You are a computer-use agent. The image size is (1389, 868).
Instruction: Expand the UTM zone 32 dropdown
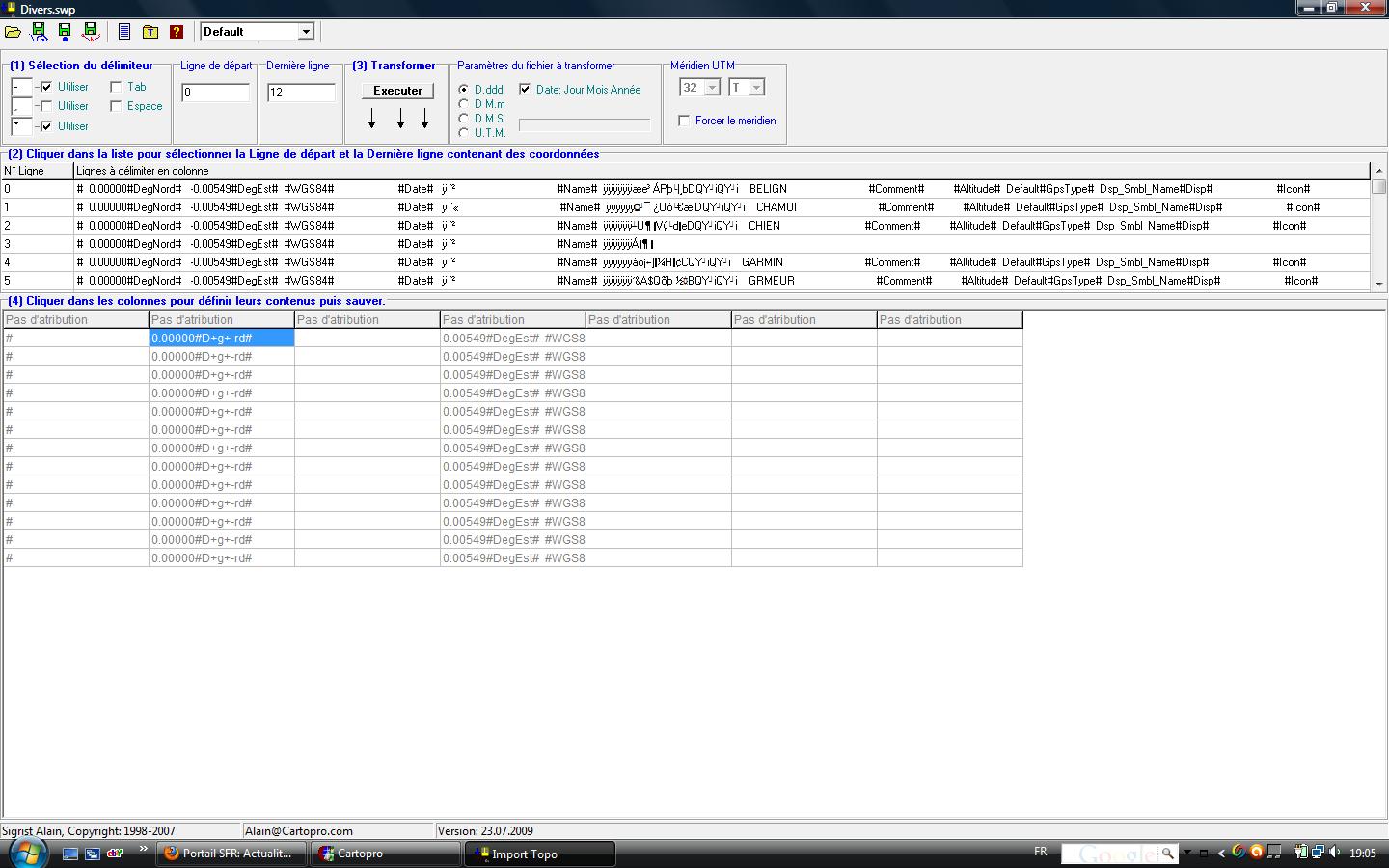coord(712,88)
